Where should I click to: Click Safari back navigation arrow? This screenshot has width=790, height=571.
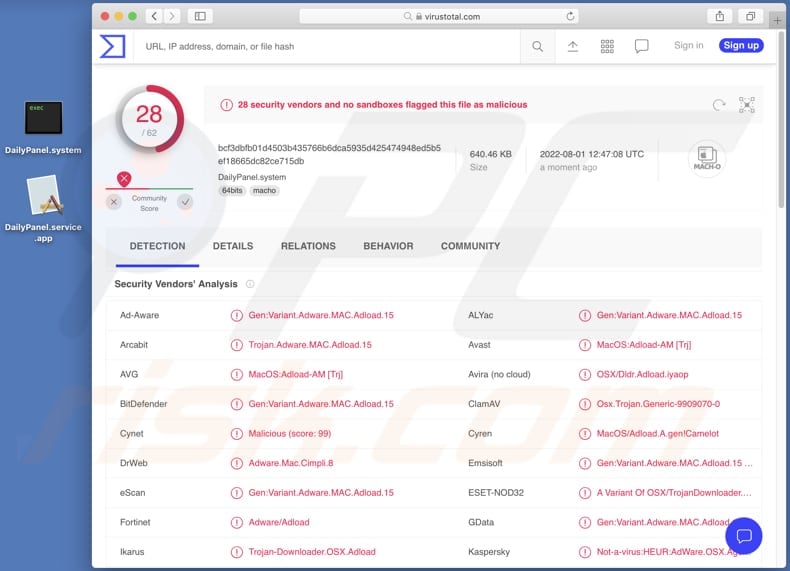coord(155,16)
